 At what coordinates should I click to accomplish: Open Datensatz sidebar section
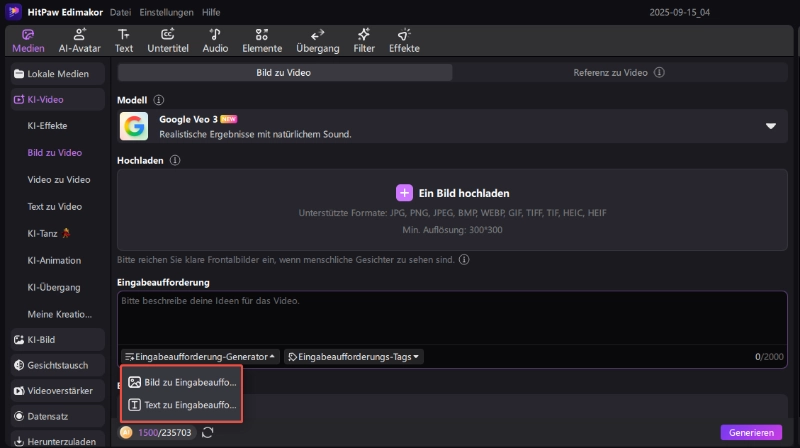point(58,416)
